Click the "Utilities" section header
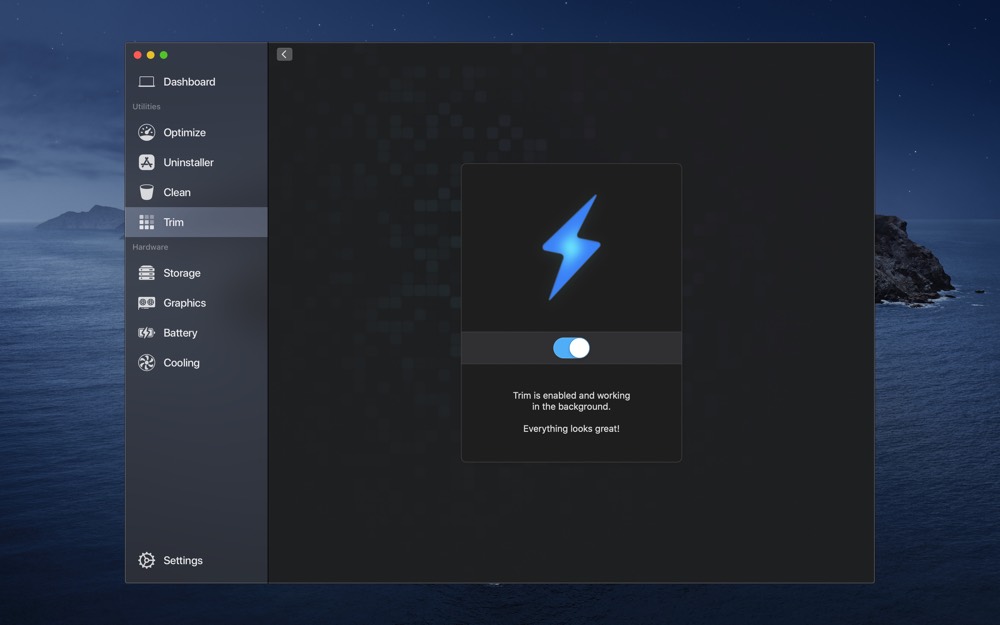Image resolution: width=1000 pixels, height=625 pixels. pyautogui.click(x=147, y=107)
